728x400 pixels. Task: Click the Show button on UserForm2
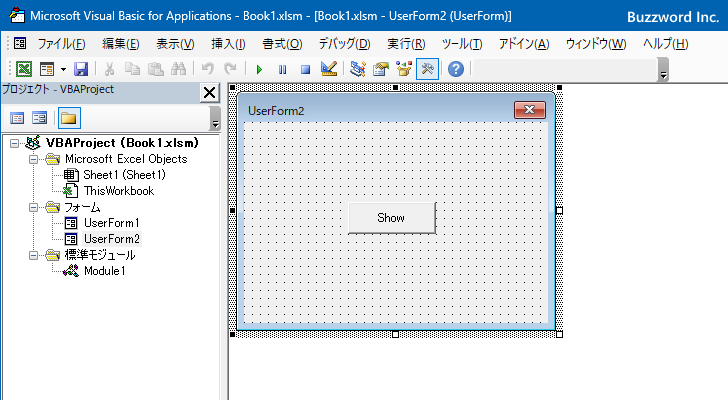coord(392,218)
